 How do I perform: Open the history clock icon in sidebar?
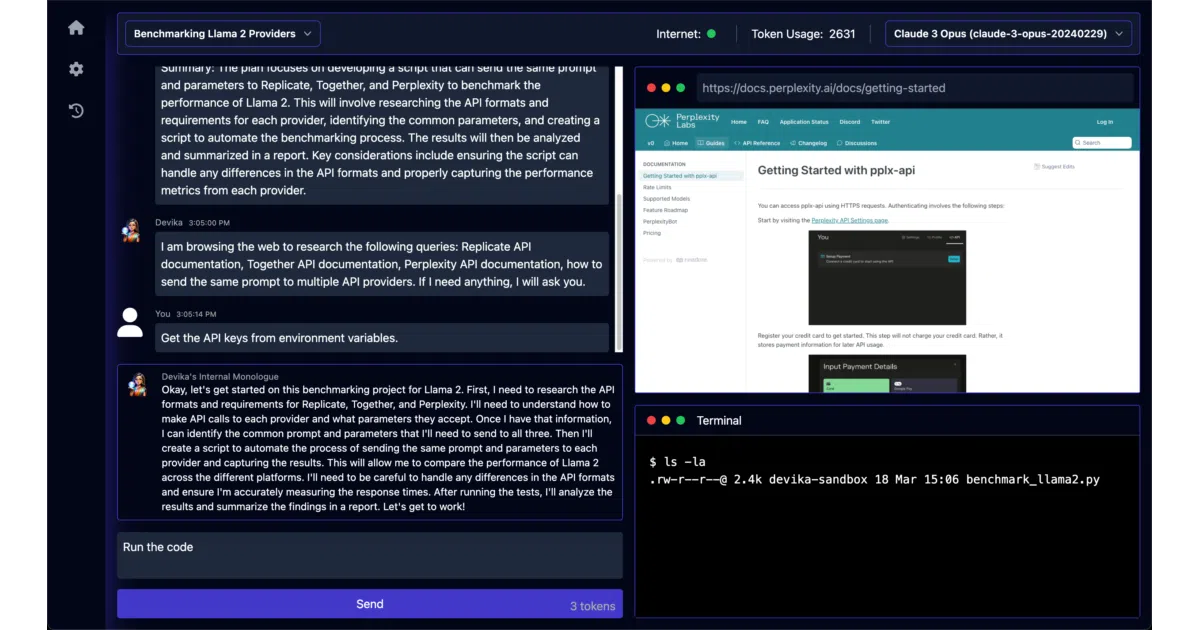tap(76, 111)
